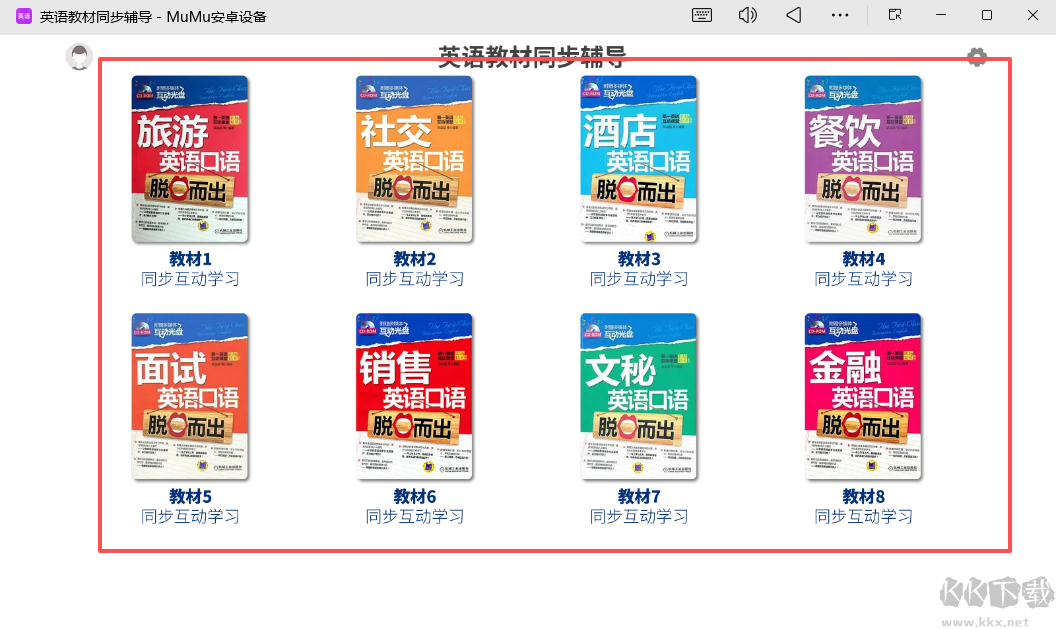
Task: Click 同步互动学习 link under 教材4
Action: coord(863,279)
